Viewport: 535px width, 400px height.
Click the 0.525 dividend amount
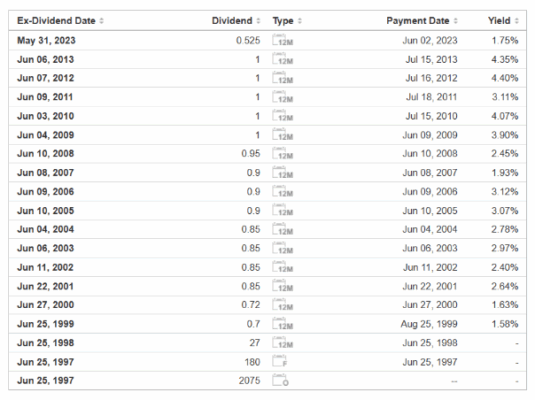pos(248,40)
